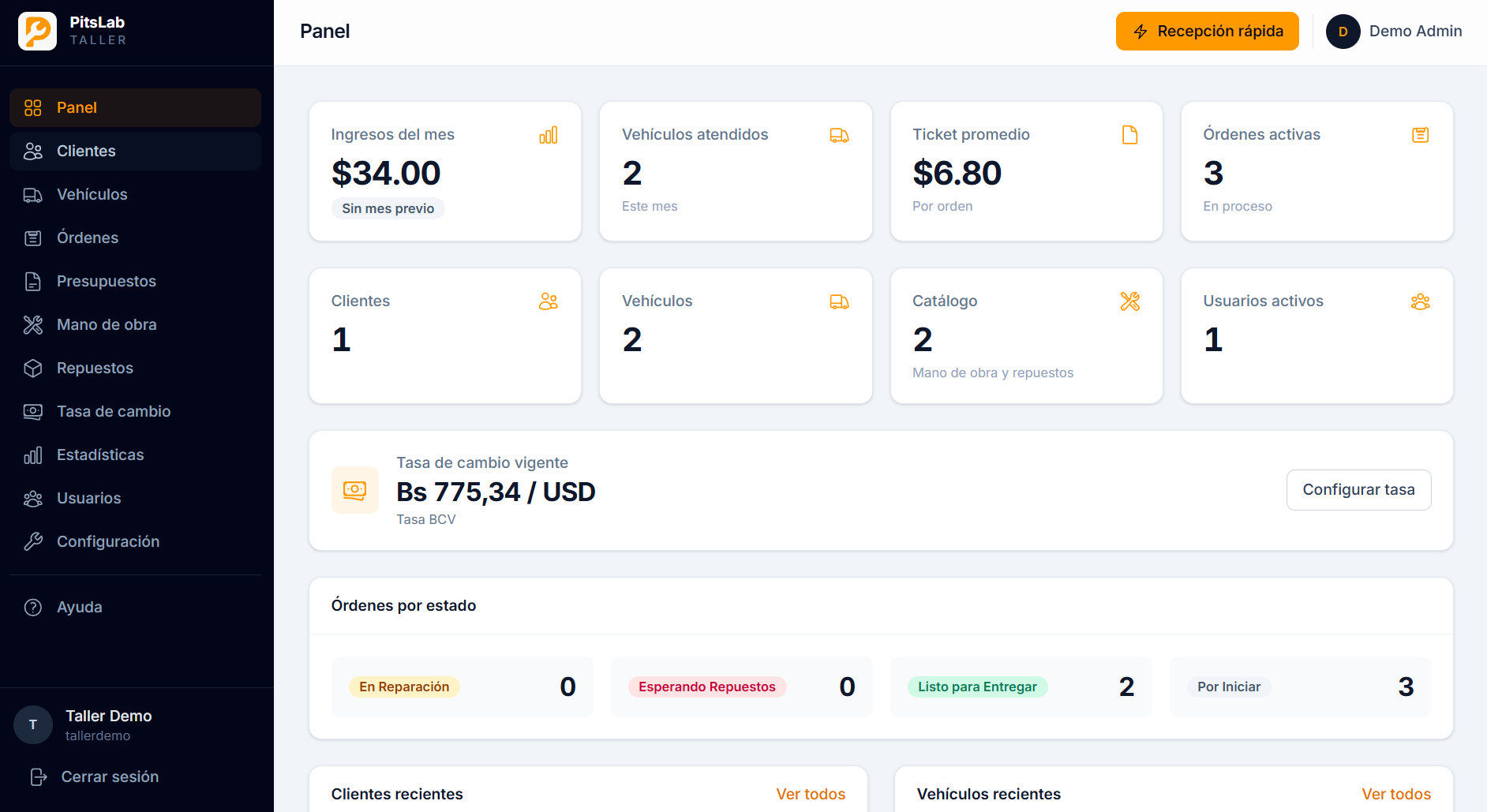Viewport: 1487px width, 812px height.
Task: Click the Recepción rápida button
Action: [1207, 31]
